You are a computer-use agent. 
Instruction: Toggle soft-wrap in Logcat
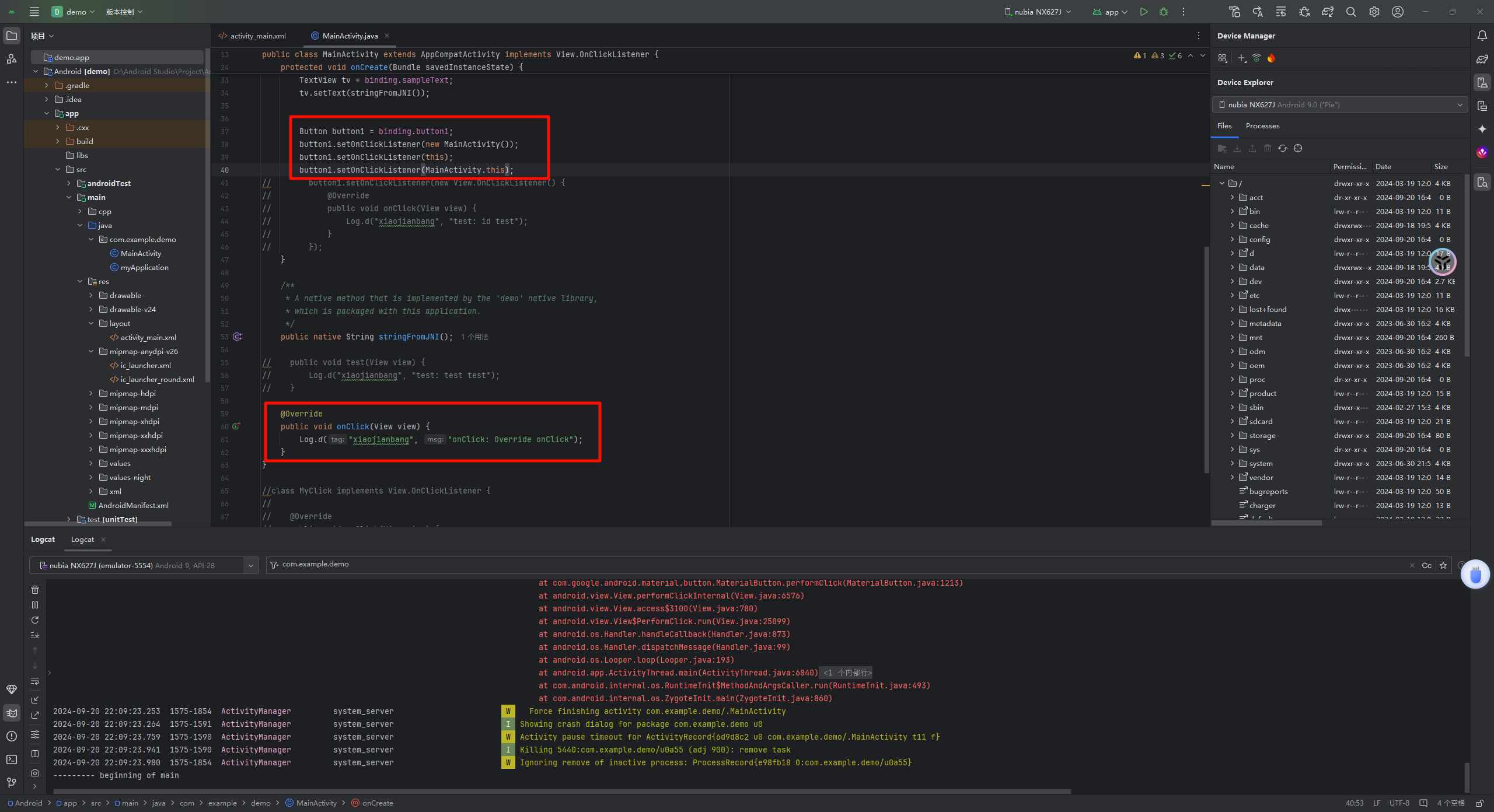(35, 681)
